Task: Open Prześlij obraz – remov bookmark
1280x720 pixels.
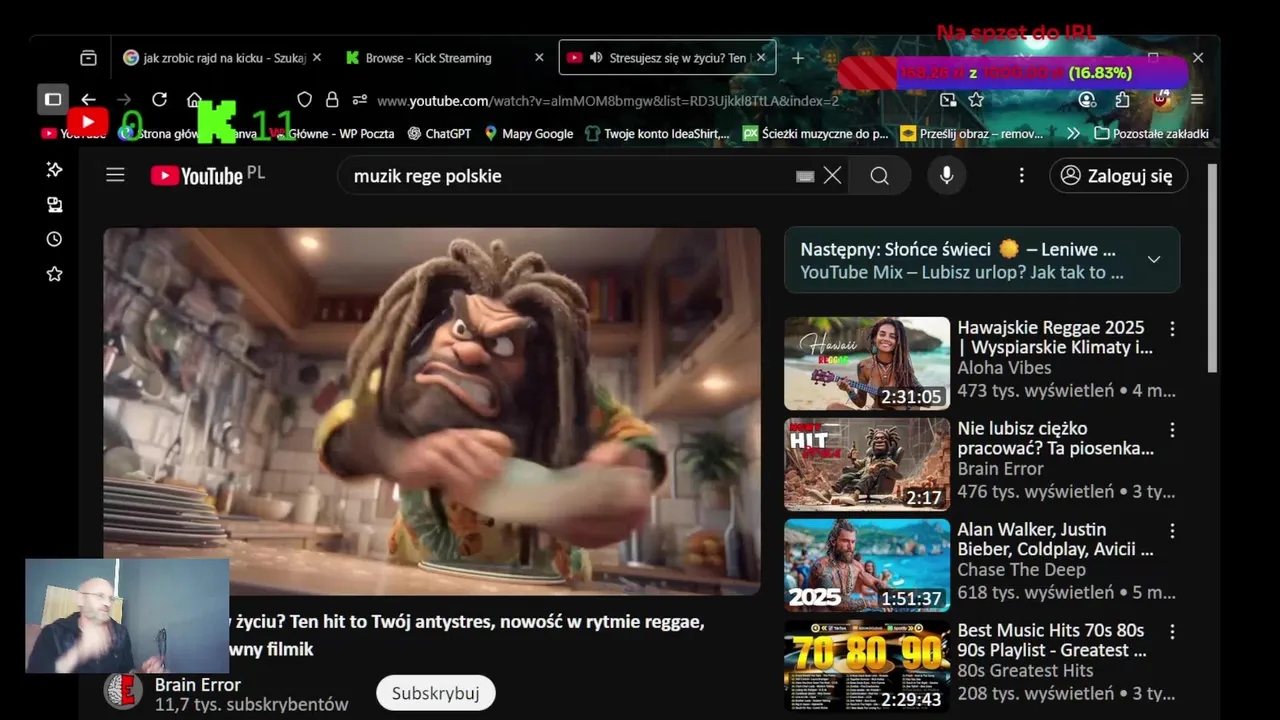Action: click(x=972, y=133)
